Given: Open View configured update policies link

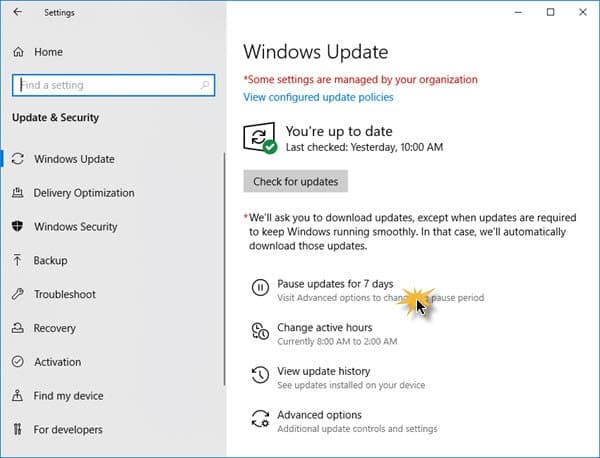Looking at the screenshot, I should click(x=318, y=97).
